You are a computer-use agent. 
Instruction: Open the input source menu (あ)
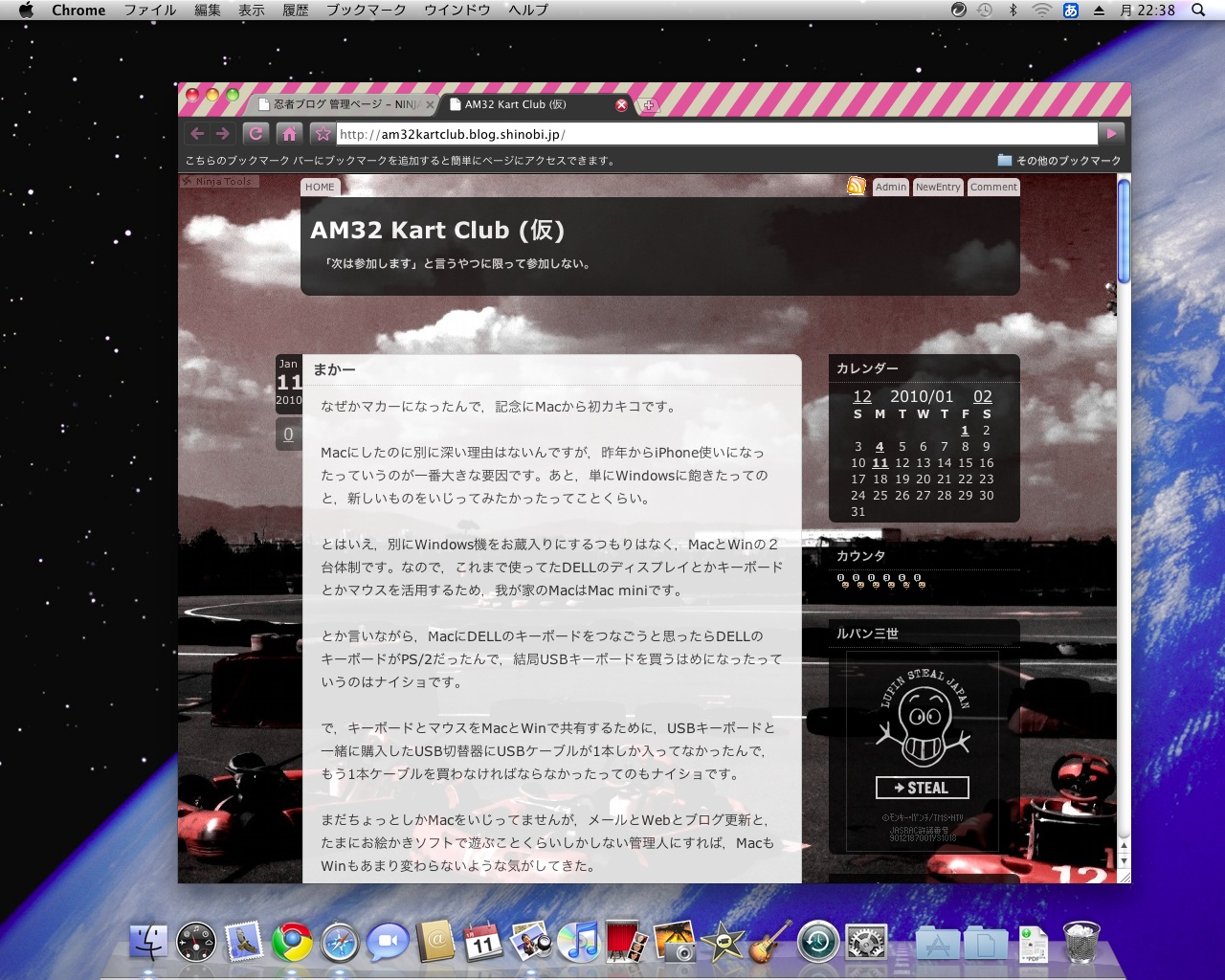(x=1071, y=11)
